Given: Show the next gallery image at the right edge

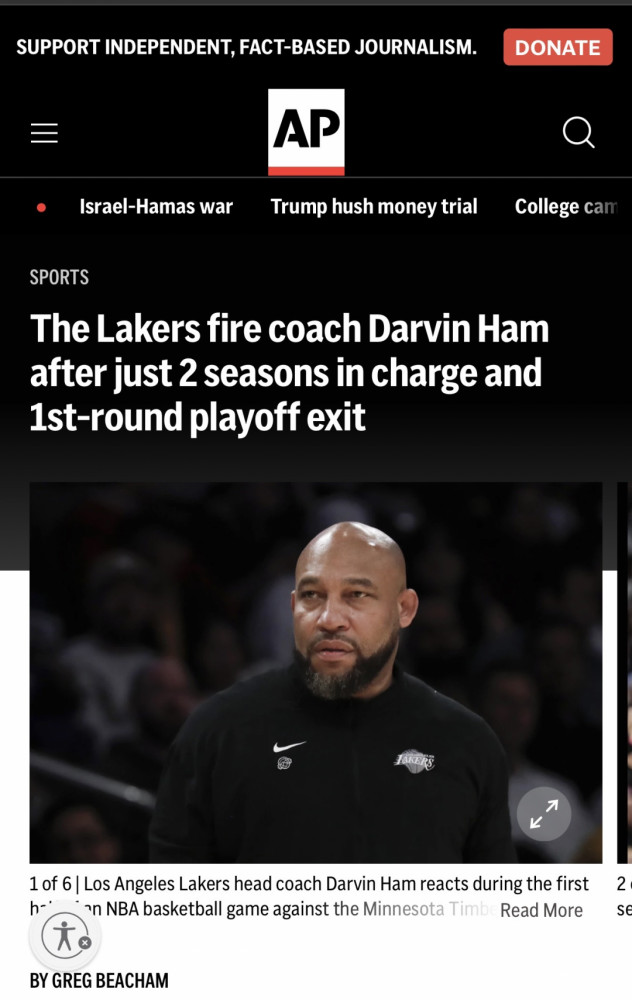Looking at the screenshot, I should (x=624, y=672).
